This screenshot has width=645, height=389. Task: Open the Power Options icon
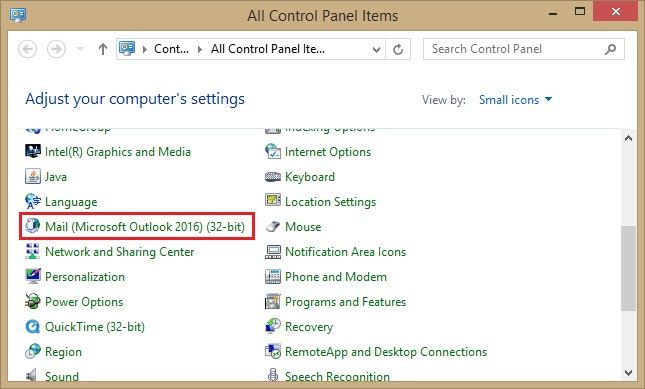32,301
